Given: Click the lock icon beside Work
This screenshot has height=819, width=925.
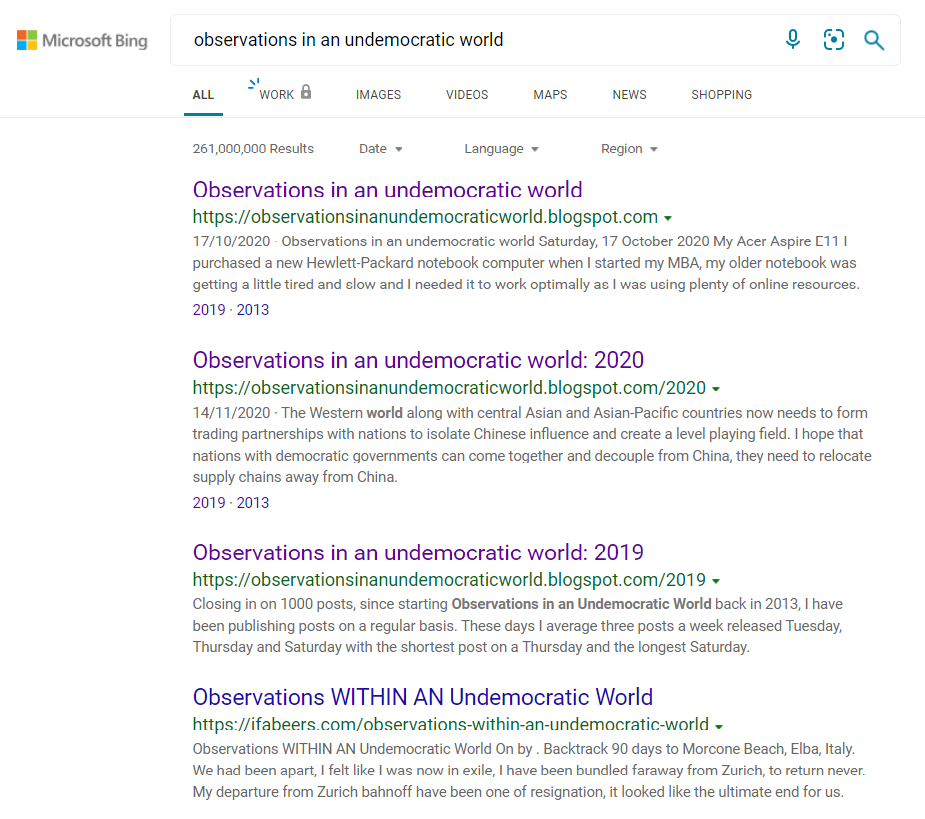Looking at the screenshot, I should (x=306, y=92).
